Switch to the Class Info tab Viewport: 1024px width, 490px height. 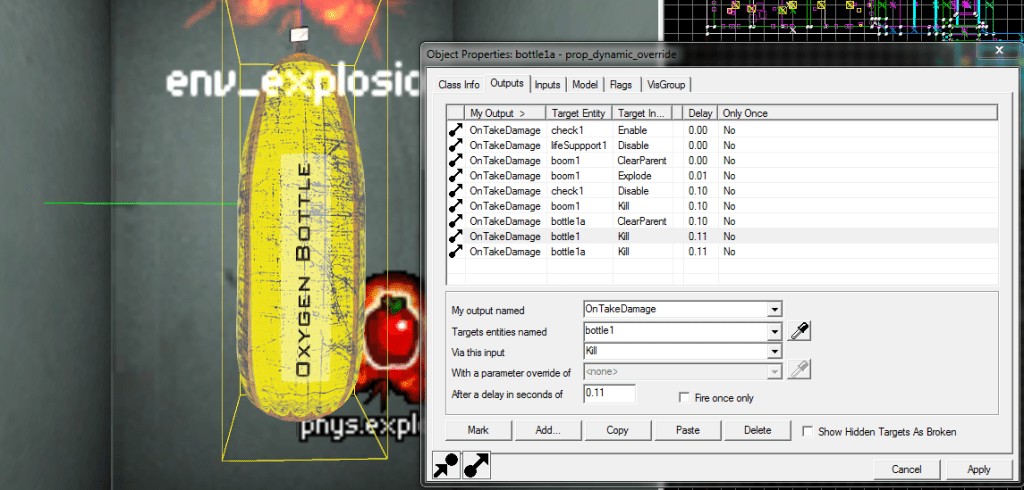point(459,84)
